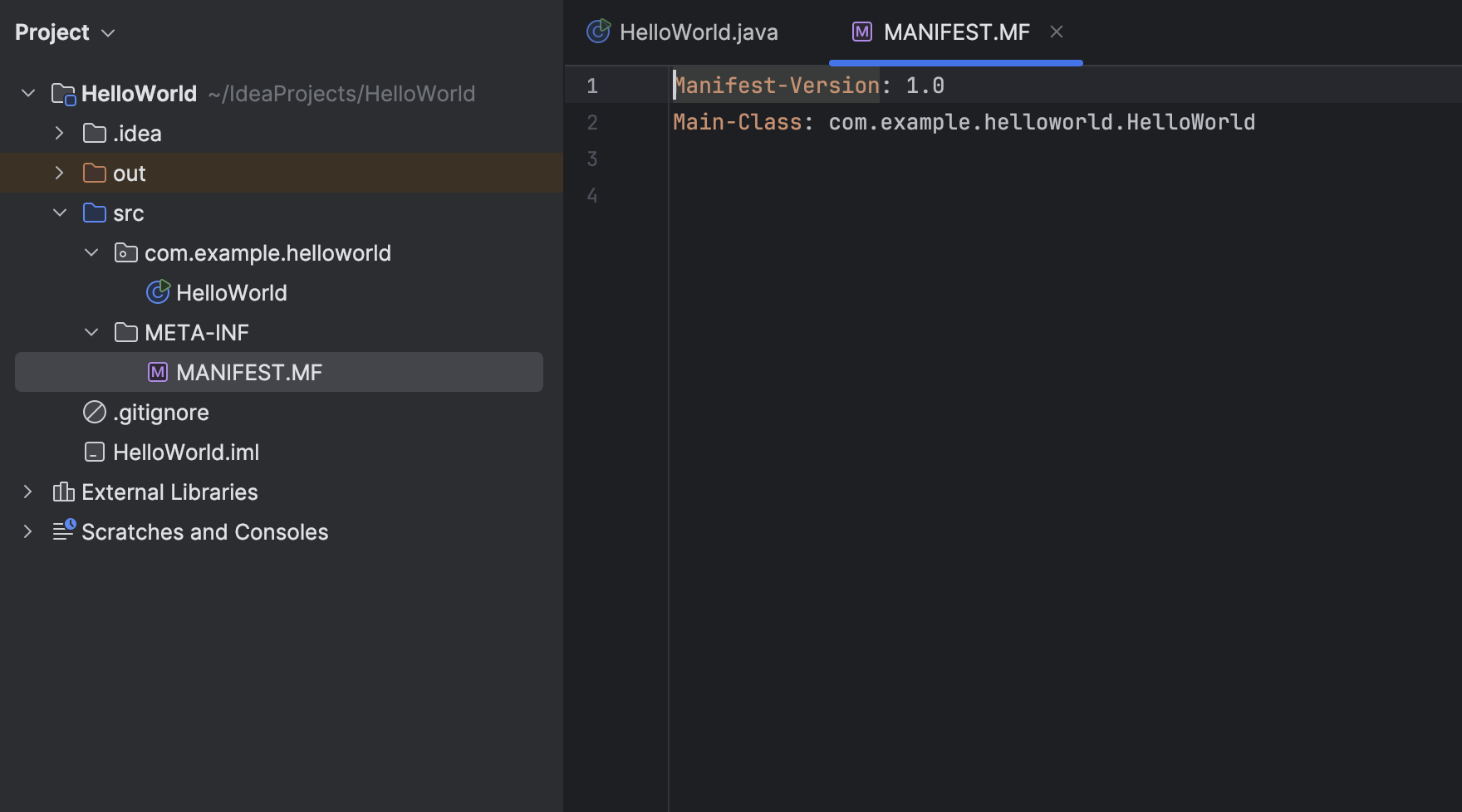Select META-INF folder label

197,333
